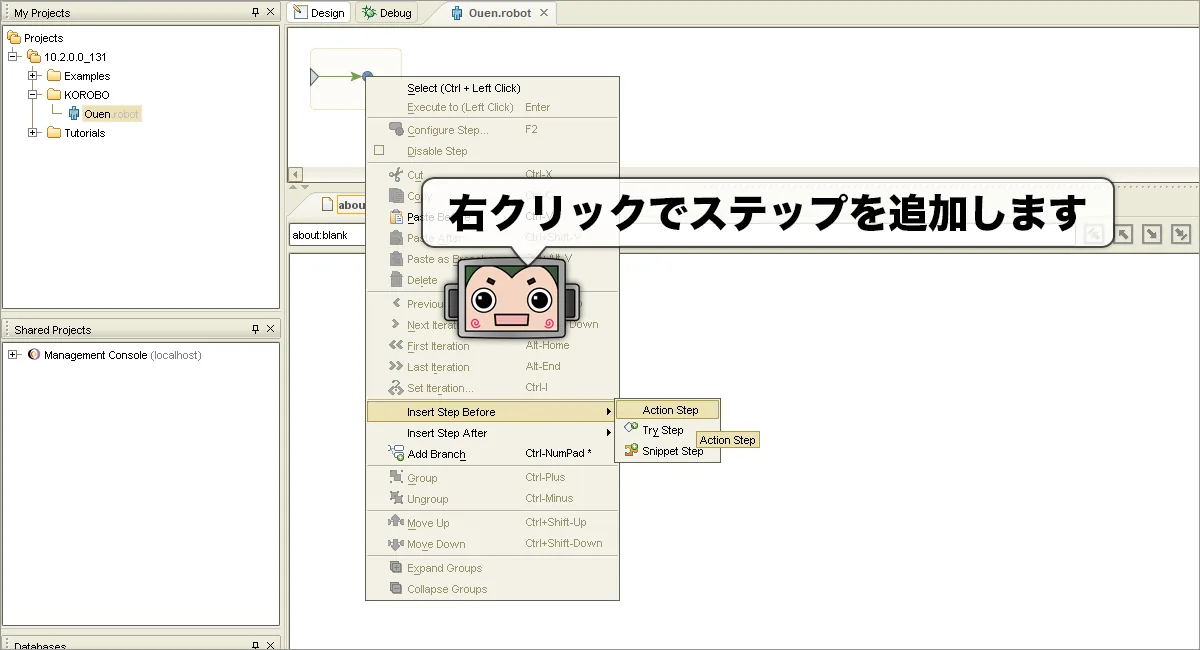Click the Expand Groups icon
The height and width of the screenshot is (650, 1200).
[396, 567]
